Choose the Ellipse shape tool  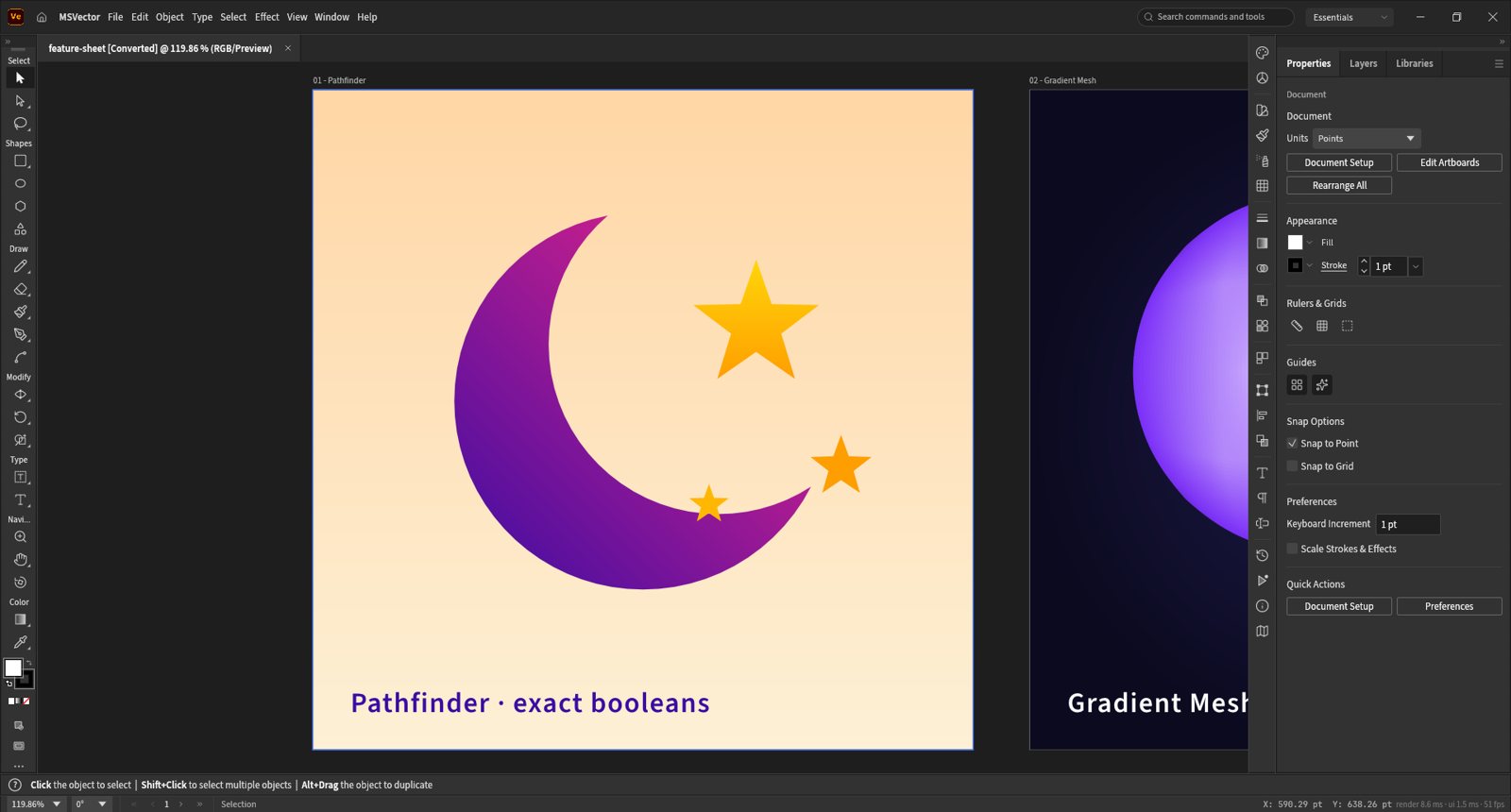click(x=20, y=184)
